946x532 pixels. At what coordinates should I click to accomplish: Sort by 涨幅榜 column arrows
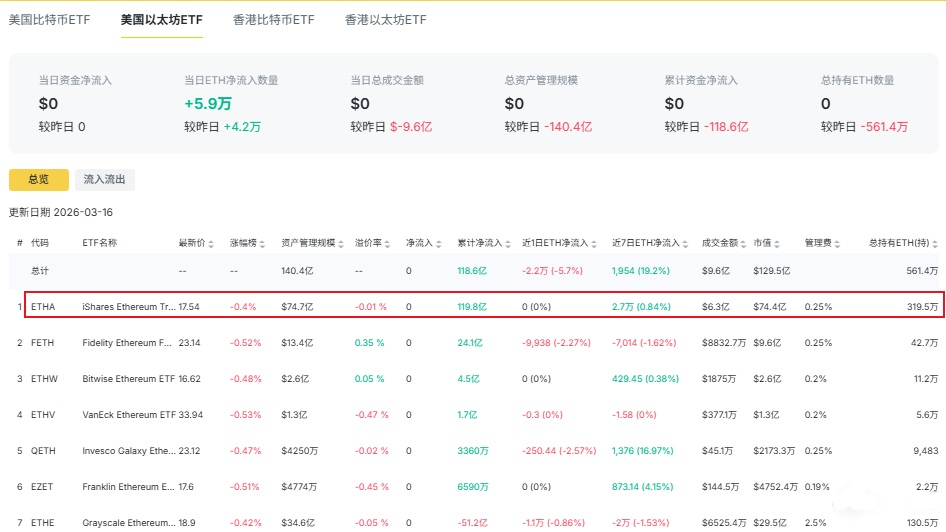262,244
